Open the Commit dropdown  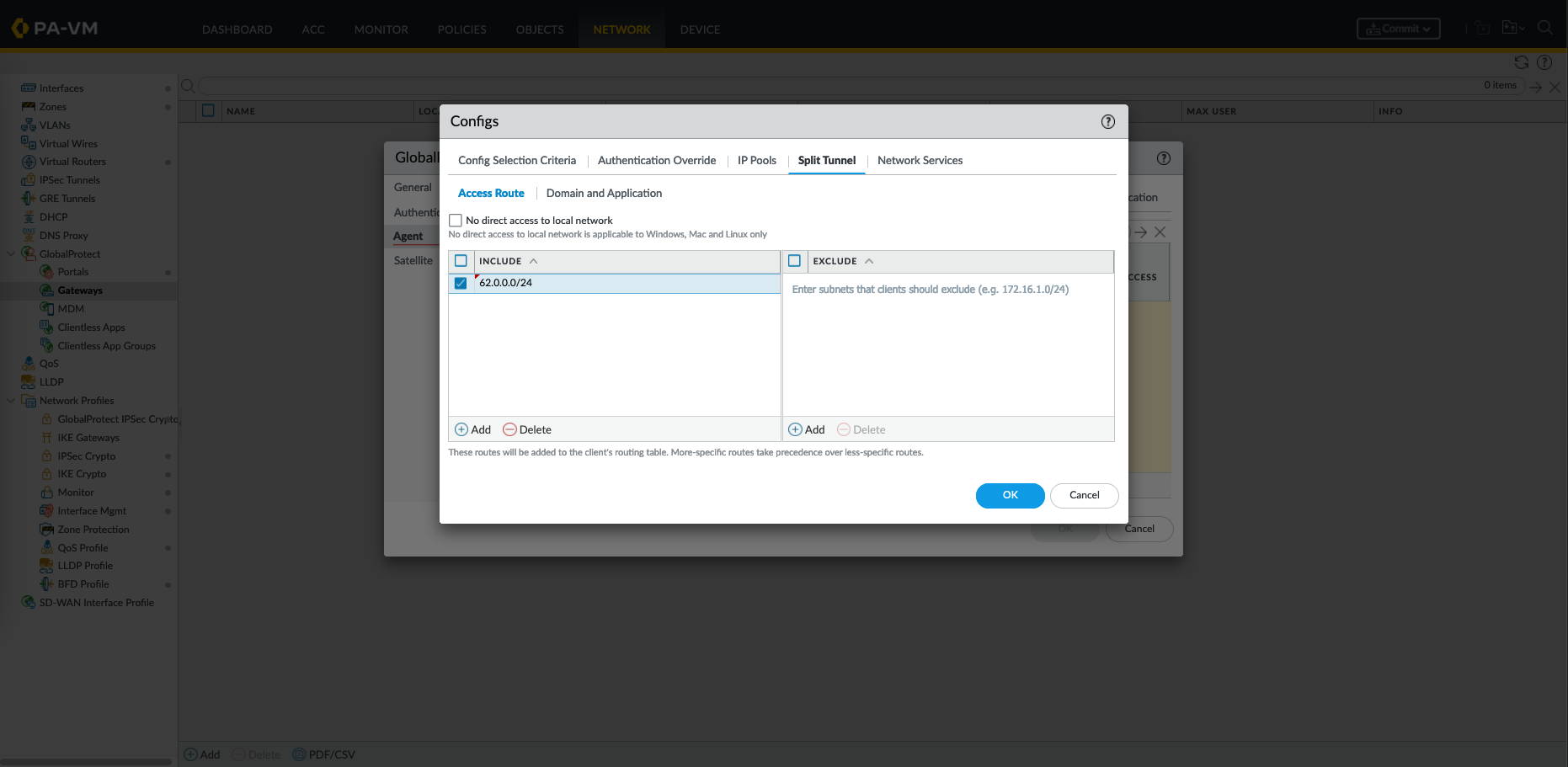click(x=1398, y=29)
